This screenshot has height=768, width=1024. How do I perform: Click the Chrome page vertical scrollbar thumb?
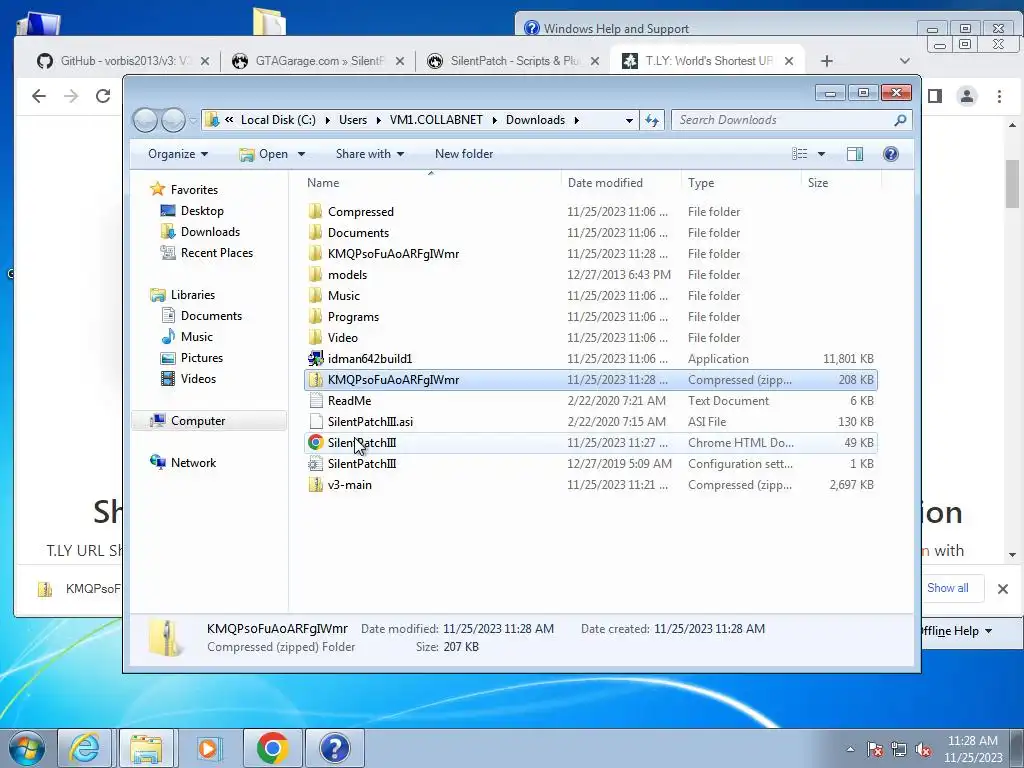(1012, 184)
